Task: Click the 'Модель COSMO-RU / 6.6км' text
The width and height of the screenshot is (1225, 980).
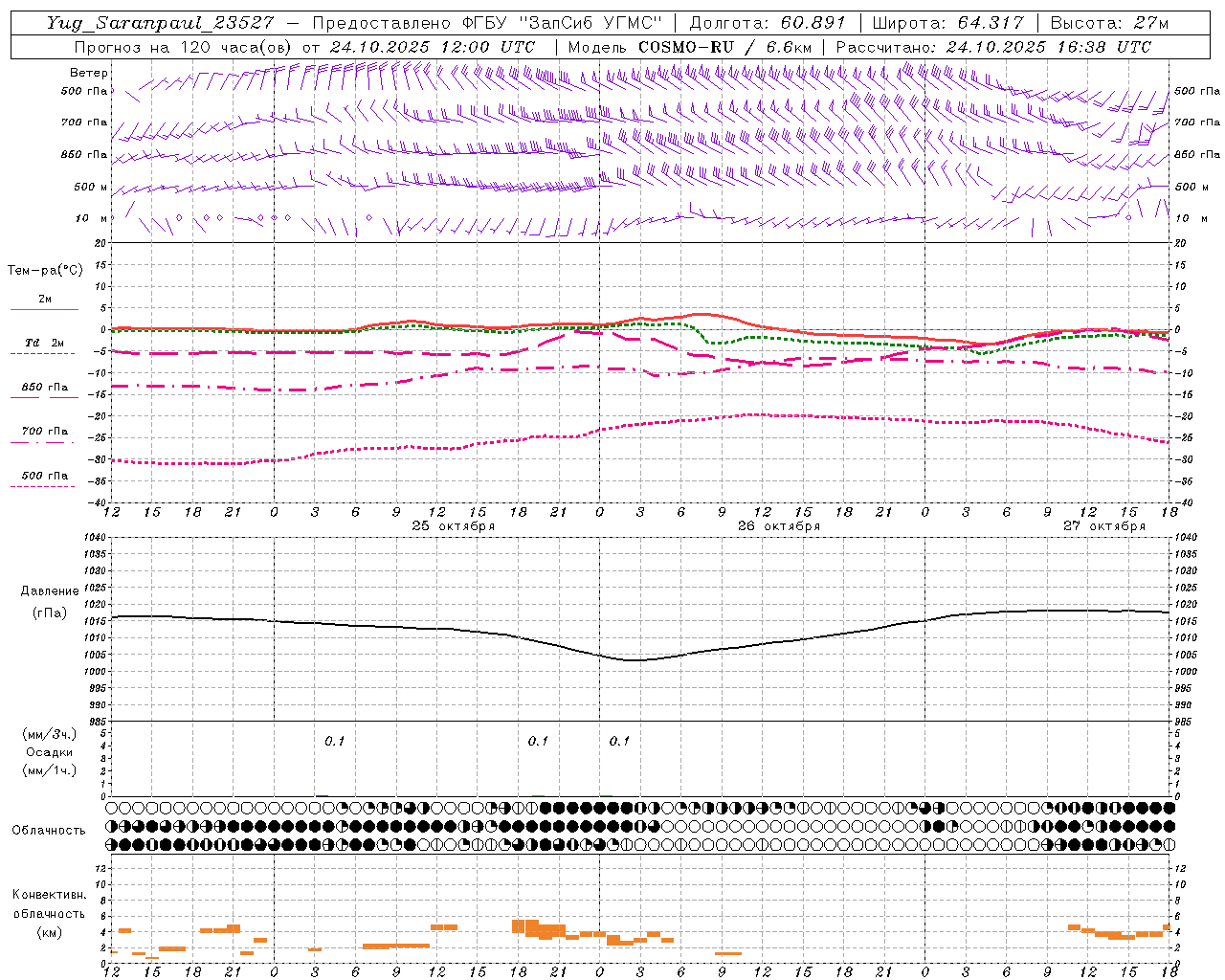Action: click(x=689, y=47)
